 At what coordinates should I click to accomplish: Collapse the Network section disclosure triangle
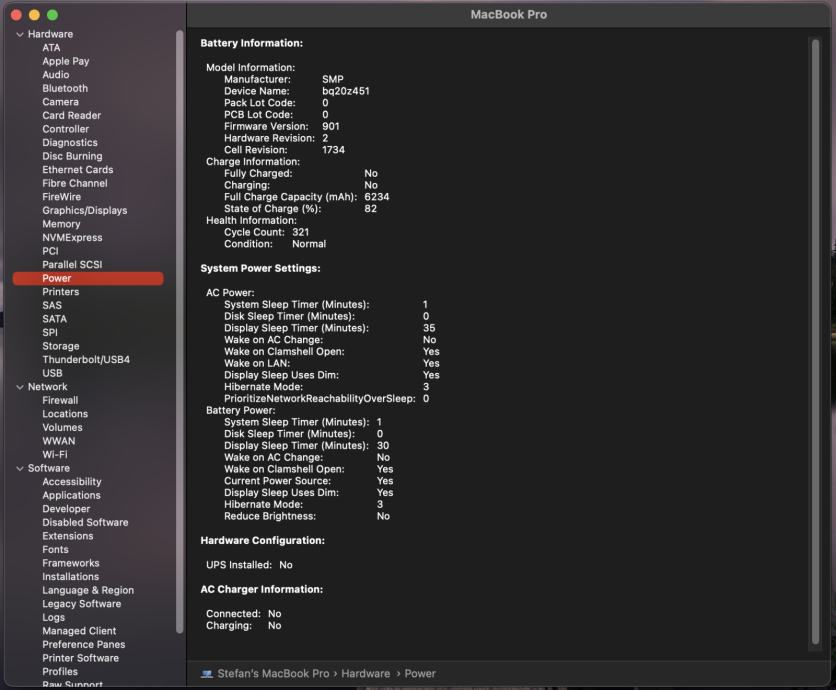click(20, 387)
